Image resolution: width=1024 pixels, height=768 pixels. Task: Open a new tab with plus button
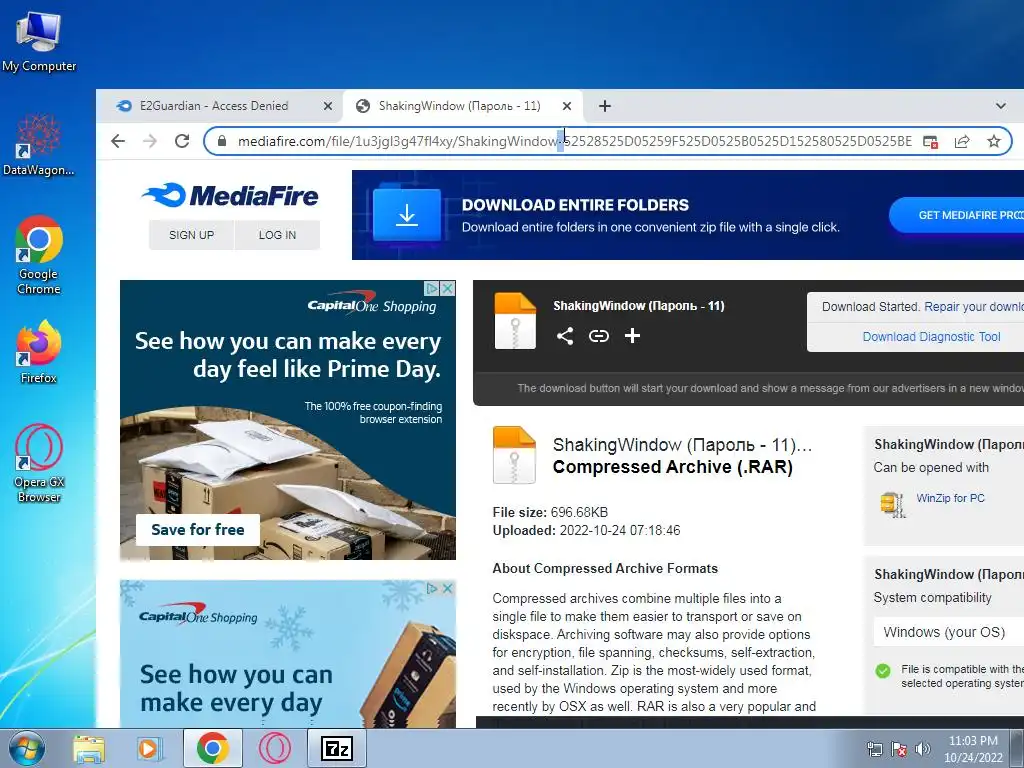tap(605, 106)
